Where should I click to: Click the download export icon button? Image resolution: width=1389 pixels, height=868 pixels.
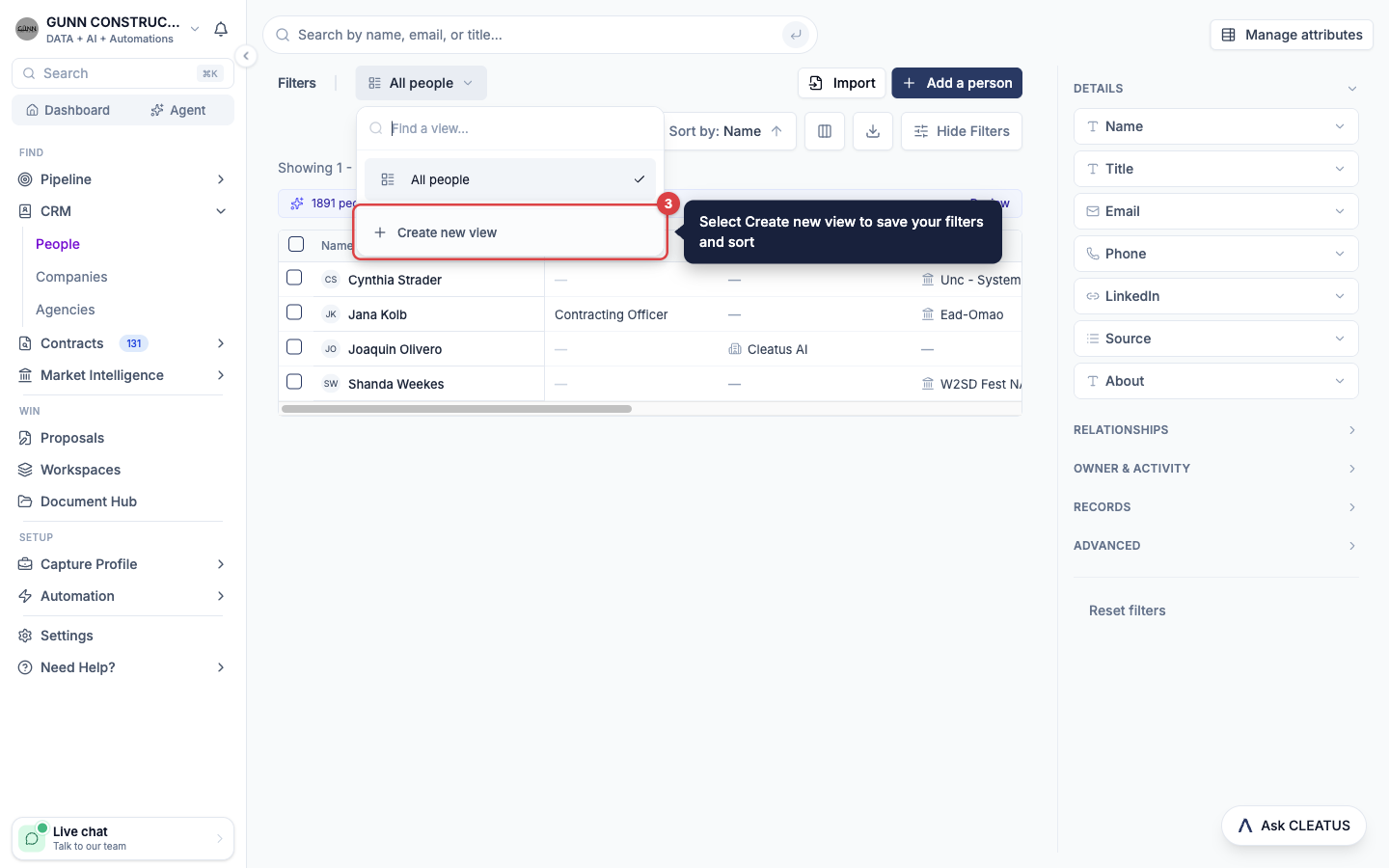click(x=873, y=131)
